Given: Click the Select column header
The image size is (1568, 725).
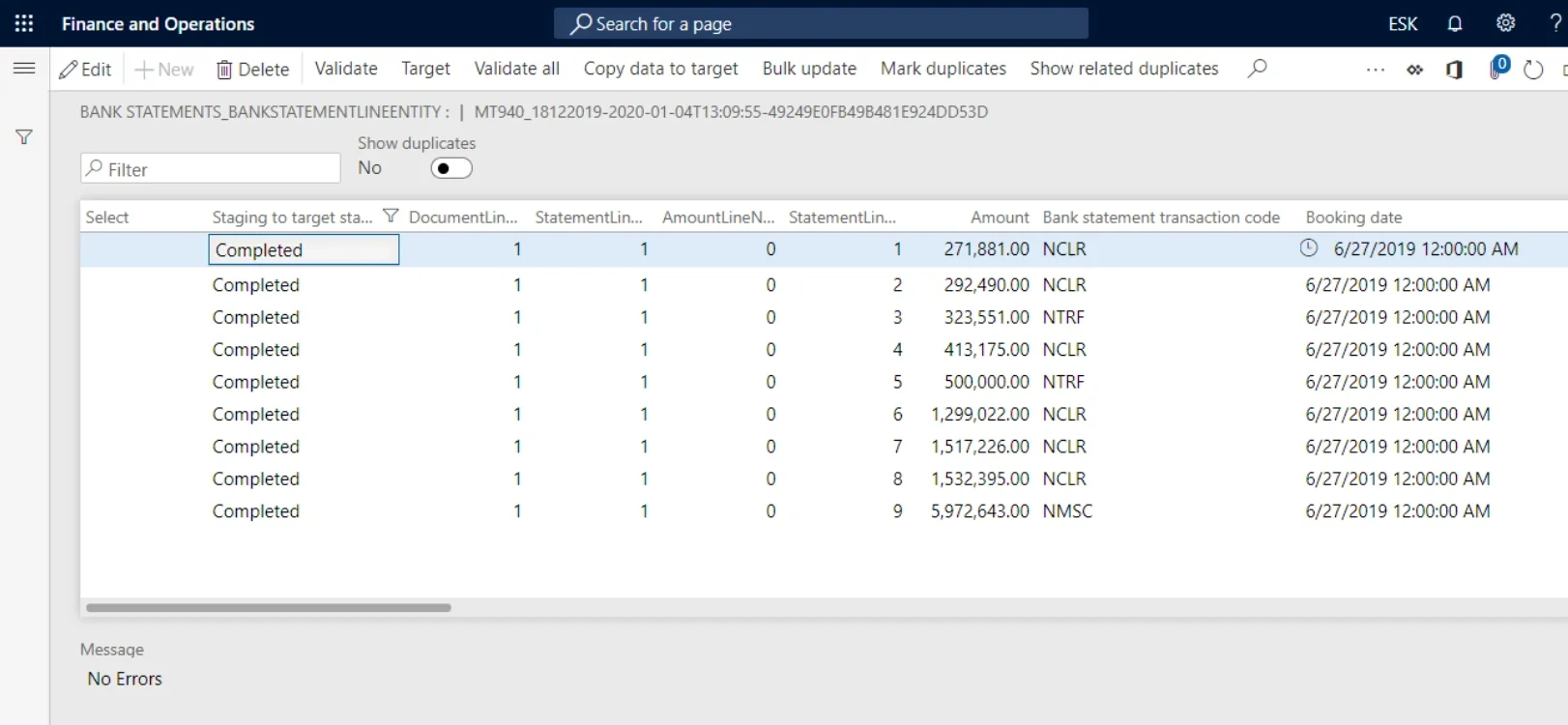Looking at the screenshot, I should click(107, 217).
